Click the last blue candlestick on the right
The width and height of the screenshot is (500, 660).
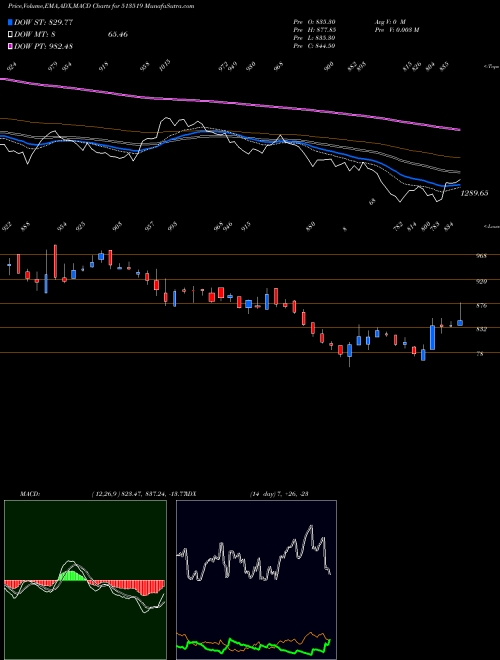(x=460, y=323)
